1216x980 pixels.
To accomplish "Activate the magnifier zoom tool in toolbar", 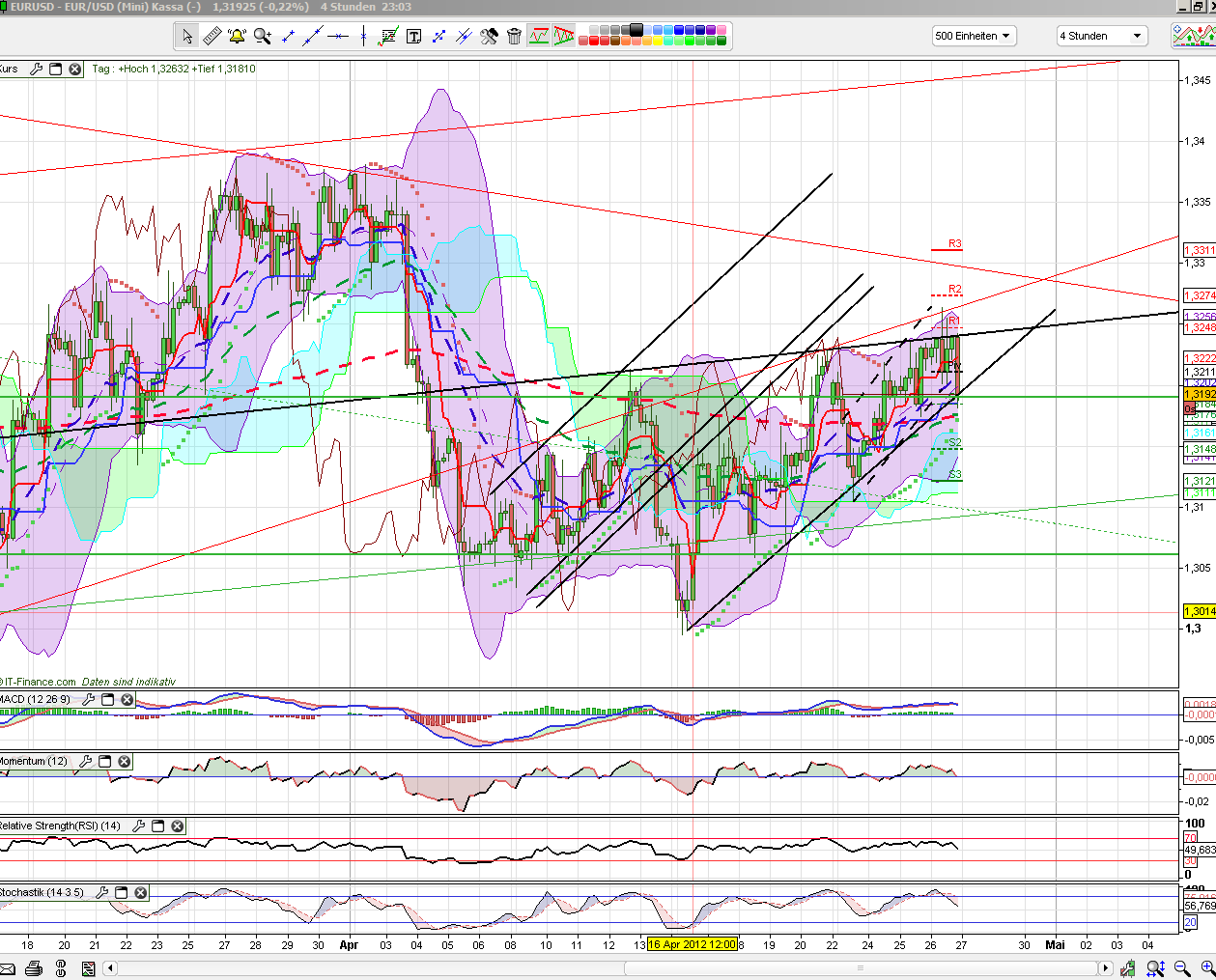I will tap(262, 36).
